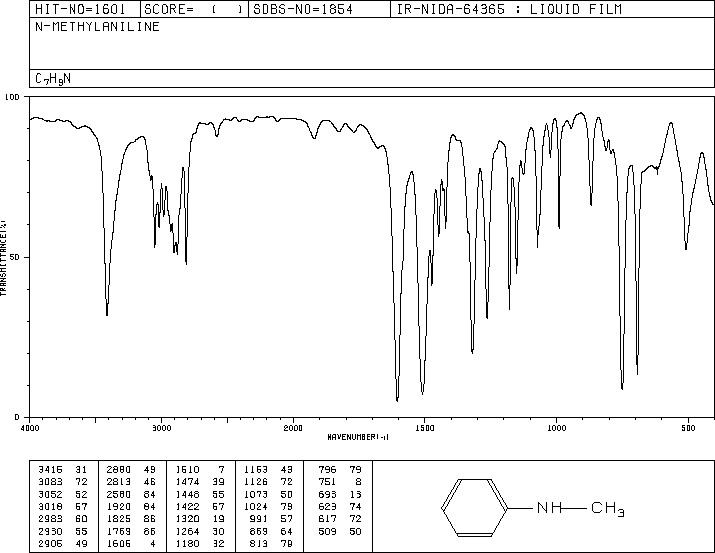Select peak table entry 1769
The height and width of the screenshot is (553, 715).
pos(119,532)
